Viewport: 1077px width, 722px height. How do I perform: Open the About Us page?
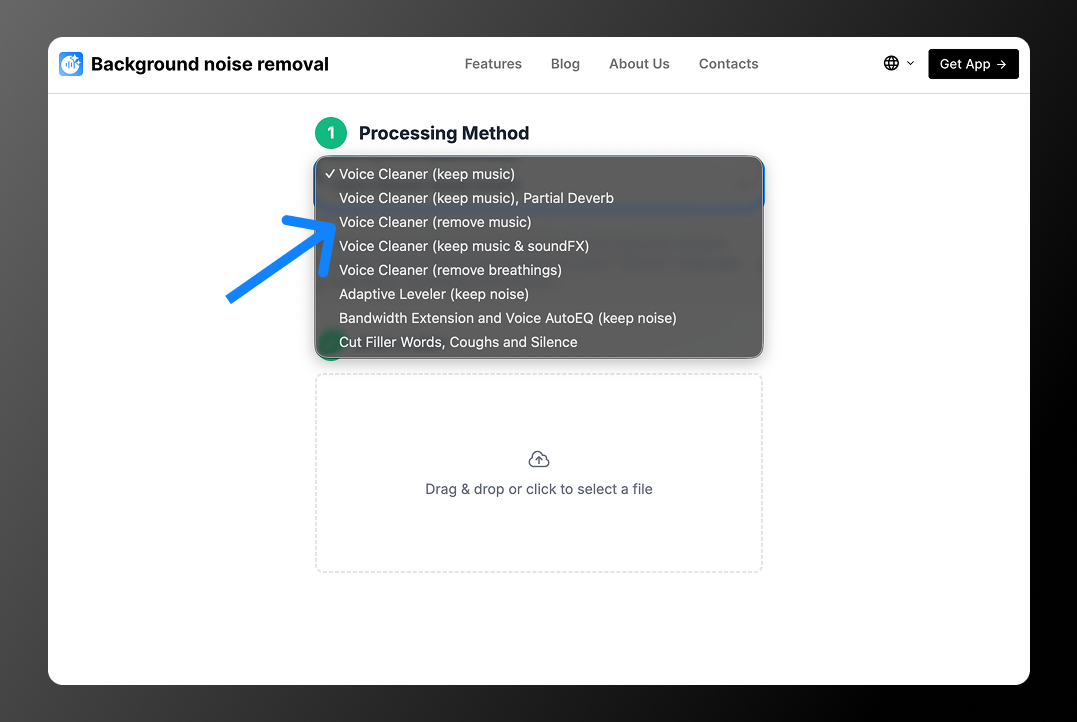639,64
